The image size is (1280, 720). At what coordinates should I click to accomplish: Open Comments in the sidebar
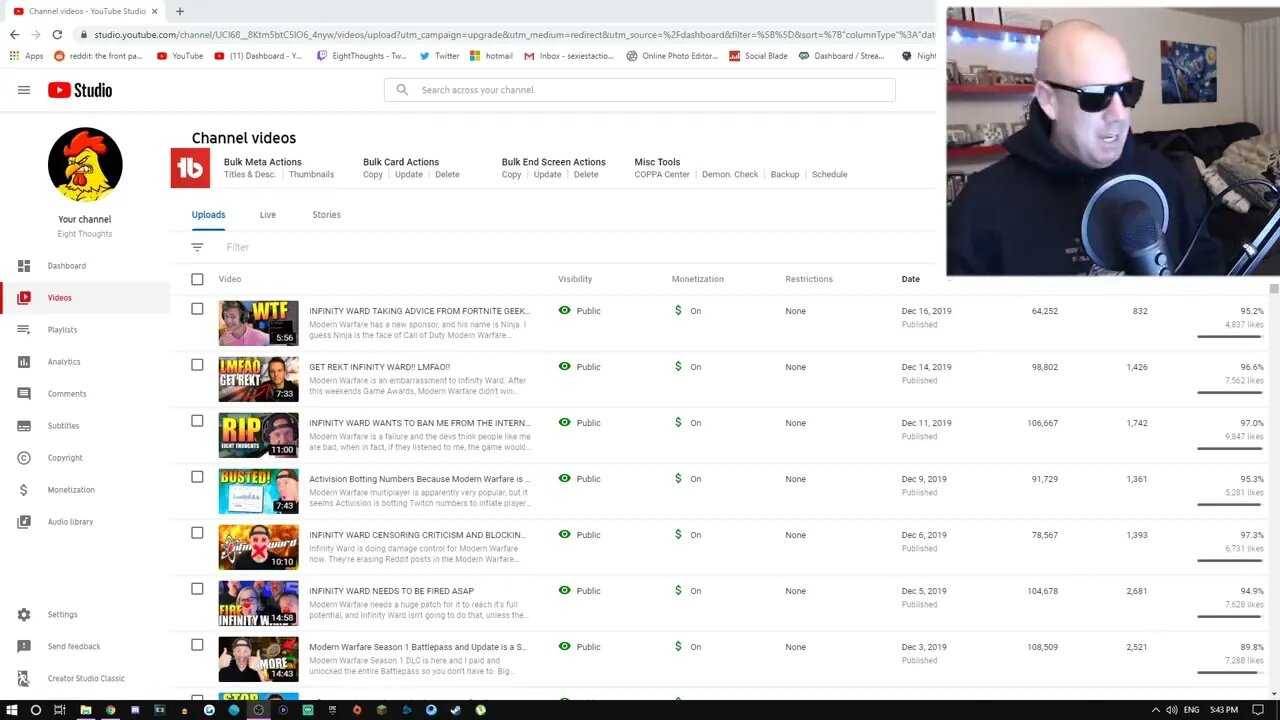coord(85,394)
